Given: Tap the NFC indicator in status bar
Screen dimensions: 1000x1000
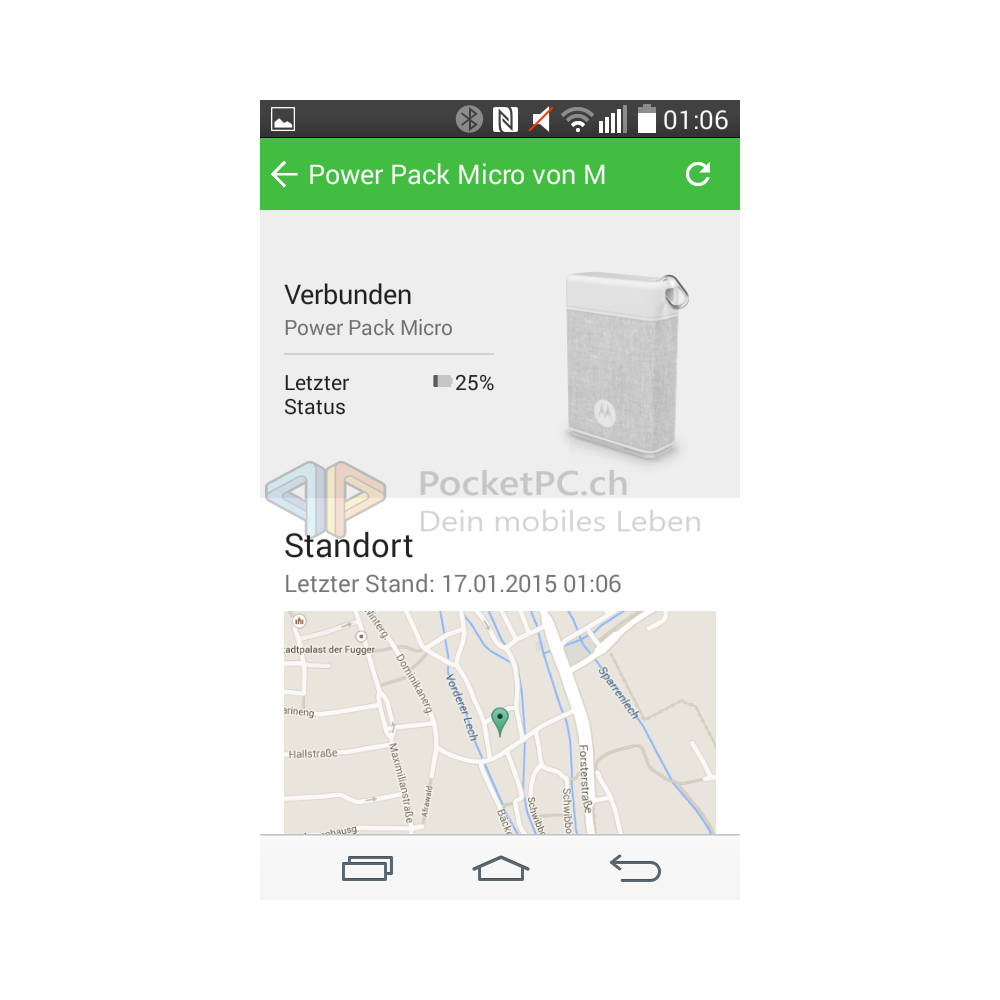Looking at the screenshot, I should [x=505, y=119].
